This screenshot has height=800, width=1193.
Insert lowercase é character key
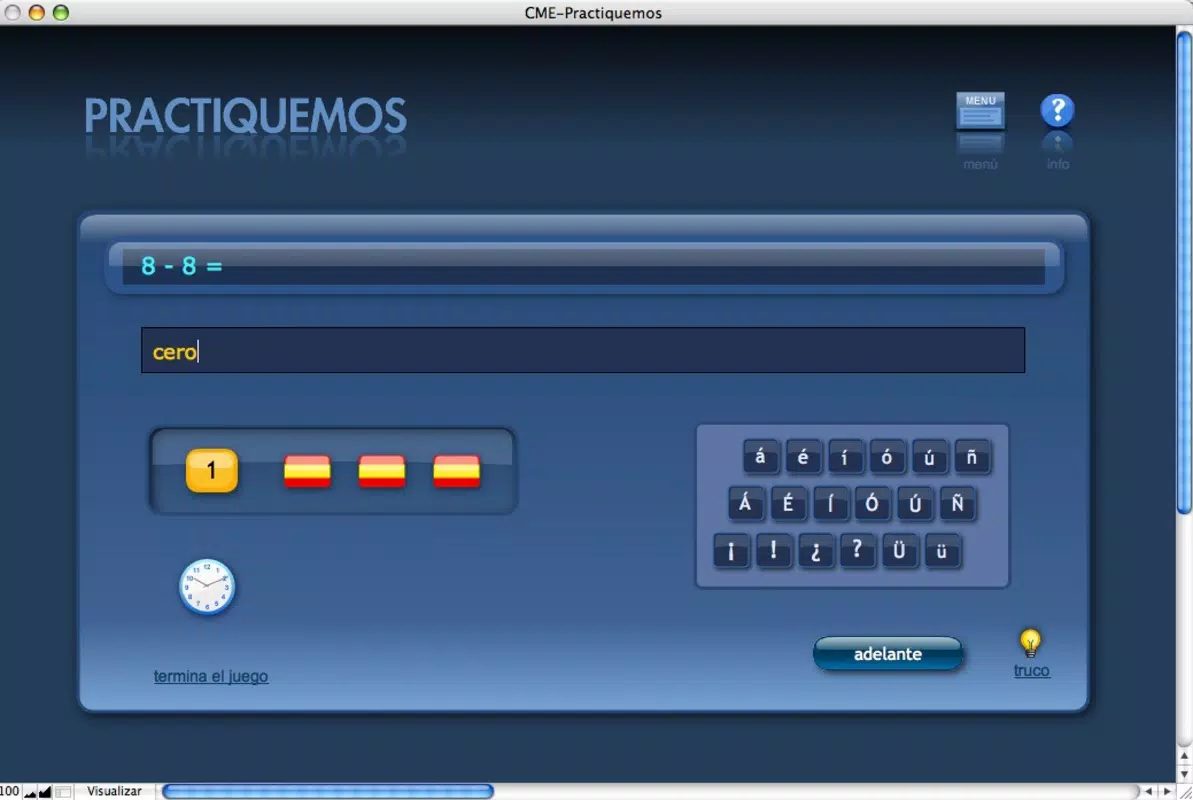tap(803, 457)
